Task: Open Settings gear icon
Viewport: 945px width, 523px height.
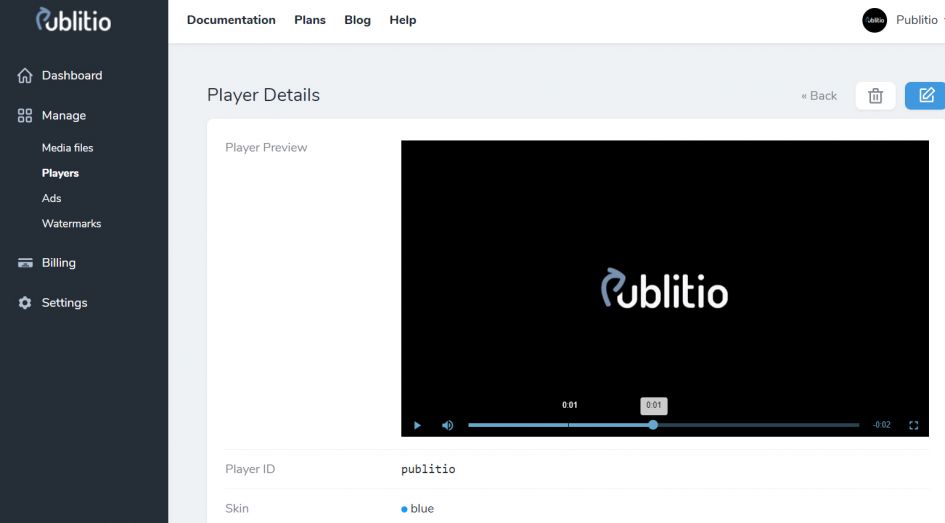Action: pyautogui.click(x=25, y=302)
